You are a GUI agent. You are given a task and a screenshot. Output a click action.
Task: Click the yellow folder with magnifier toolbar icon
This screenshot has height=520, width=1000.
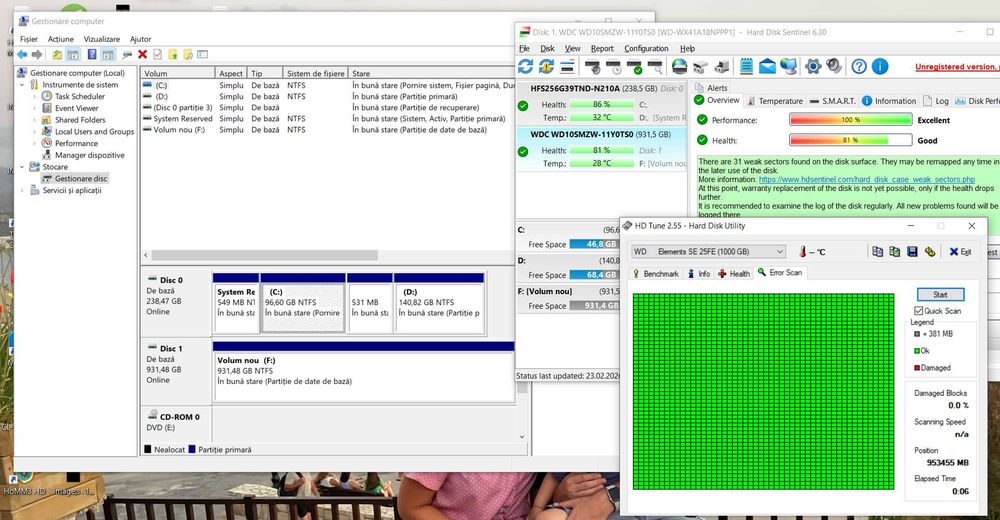(x=188, y=55)
